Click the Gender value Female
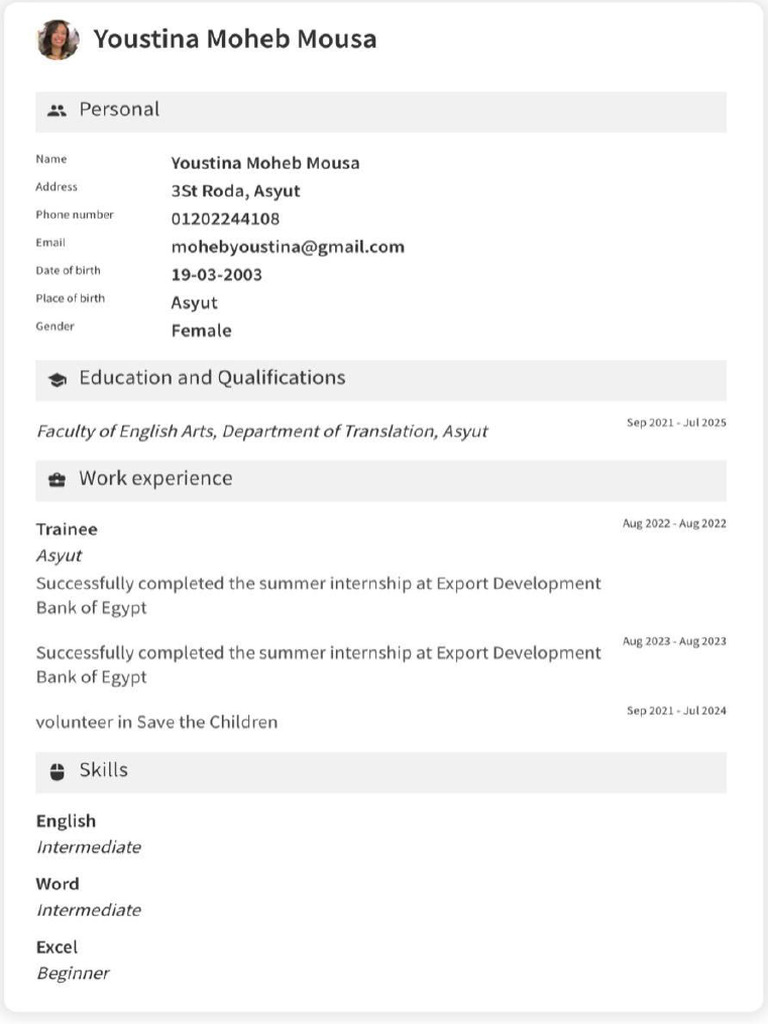Viewport: 768px width, 1024px height. [201, 330]
